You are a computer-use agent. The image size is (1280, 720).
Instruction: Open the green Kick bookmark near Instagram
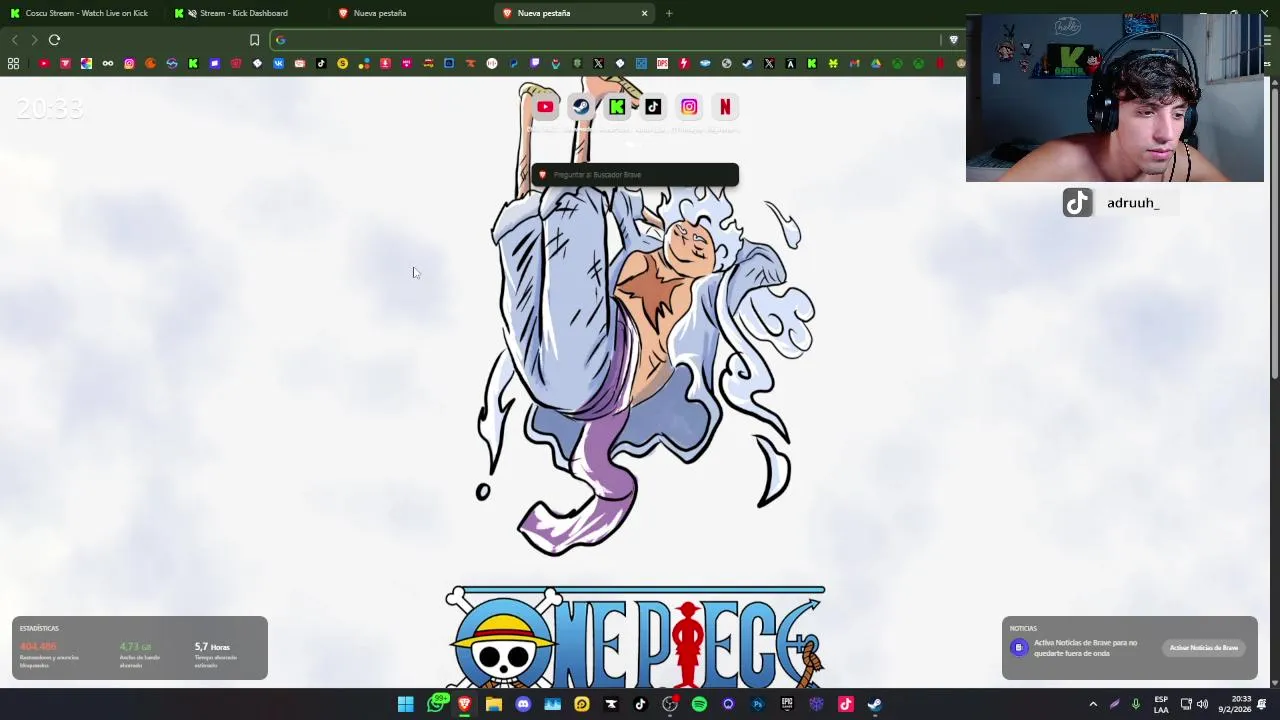pos(193,64)
